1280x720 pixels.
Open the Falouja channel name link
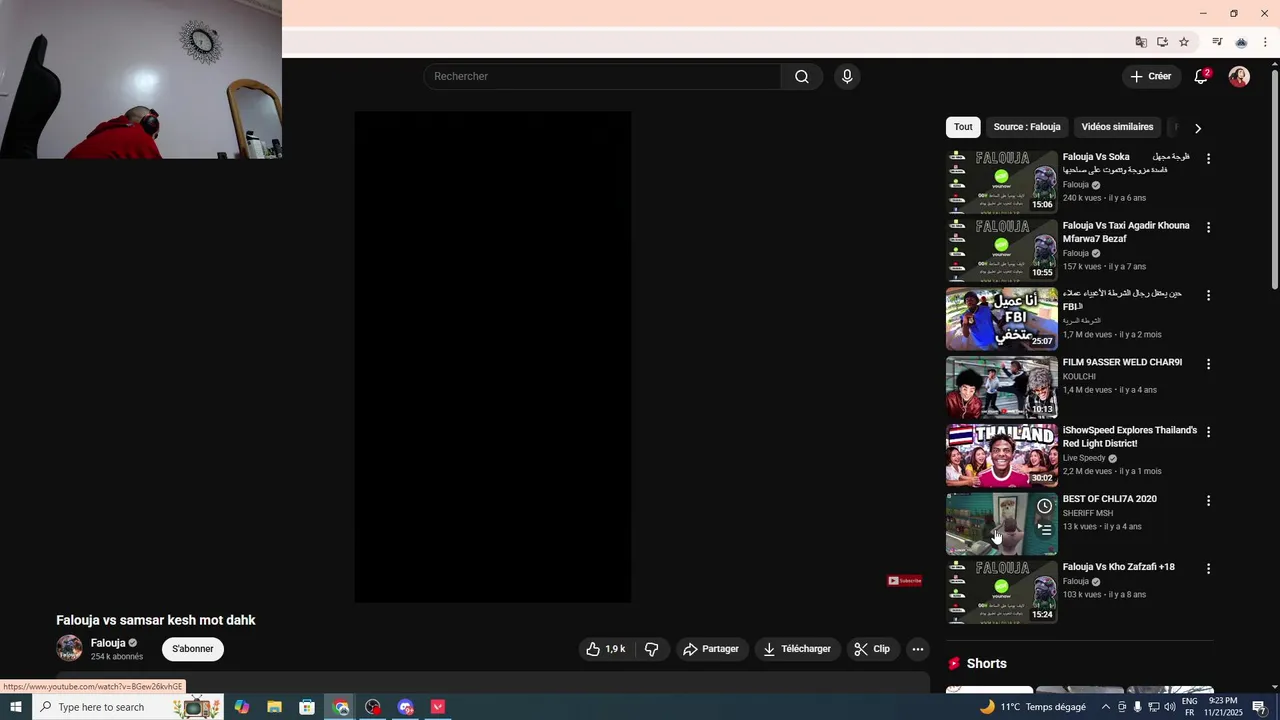click(108, 643)
